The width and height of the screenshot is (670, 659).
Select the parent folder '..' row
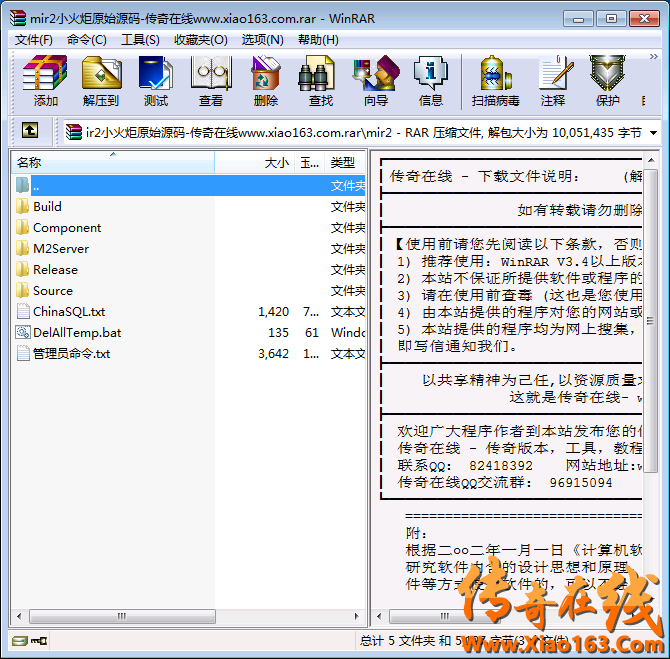click(x=189, y=185)
